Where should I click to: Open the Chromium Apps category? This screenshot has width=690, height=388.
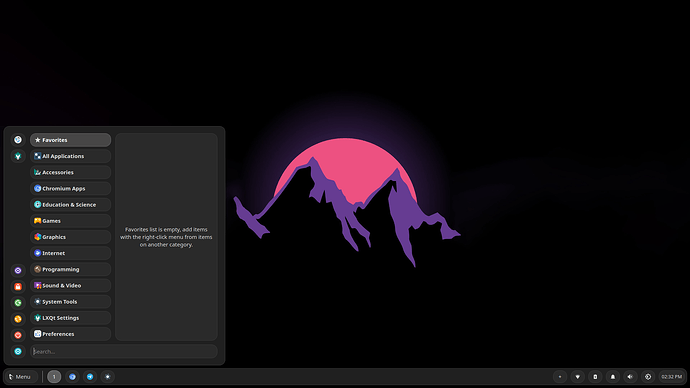(x=70, y=188)
